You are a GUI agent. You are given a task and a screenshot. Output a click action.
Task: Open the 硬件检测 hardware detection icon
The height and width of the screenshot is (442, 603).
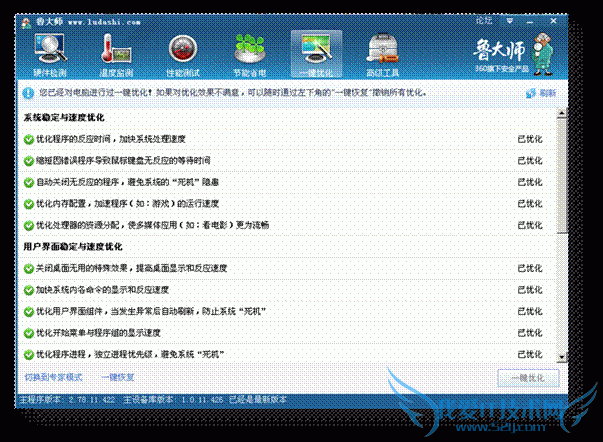(50, 55)
